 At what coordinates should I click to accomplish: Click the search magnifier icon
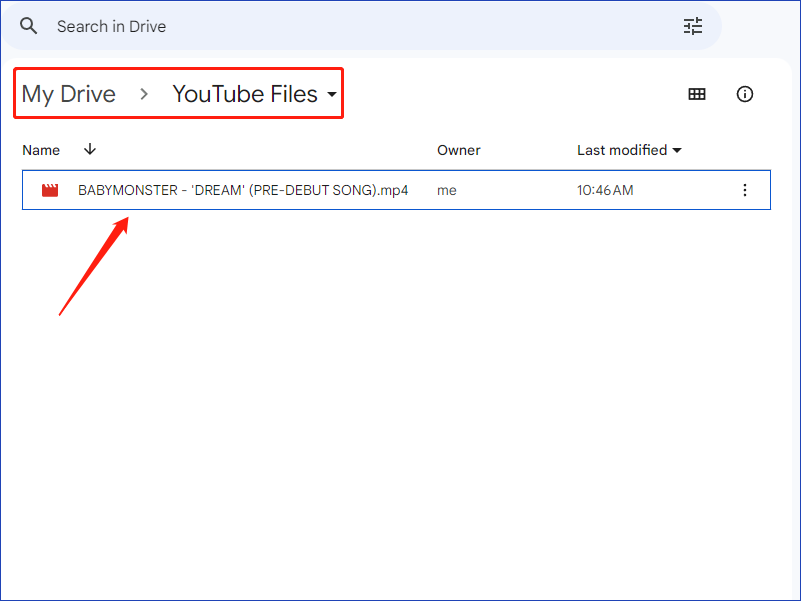point(29,26)
